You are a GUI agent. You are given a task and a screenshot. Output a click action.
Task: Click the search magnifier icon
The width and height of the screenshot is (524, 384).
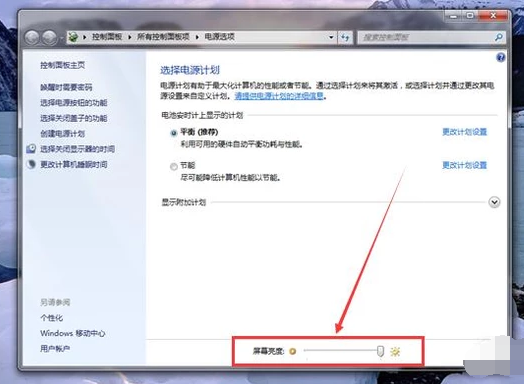[x=498, y=37]
